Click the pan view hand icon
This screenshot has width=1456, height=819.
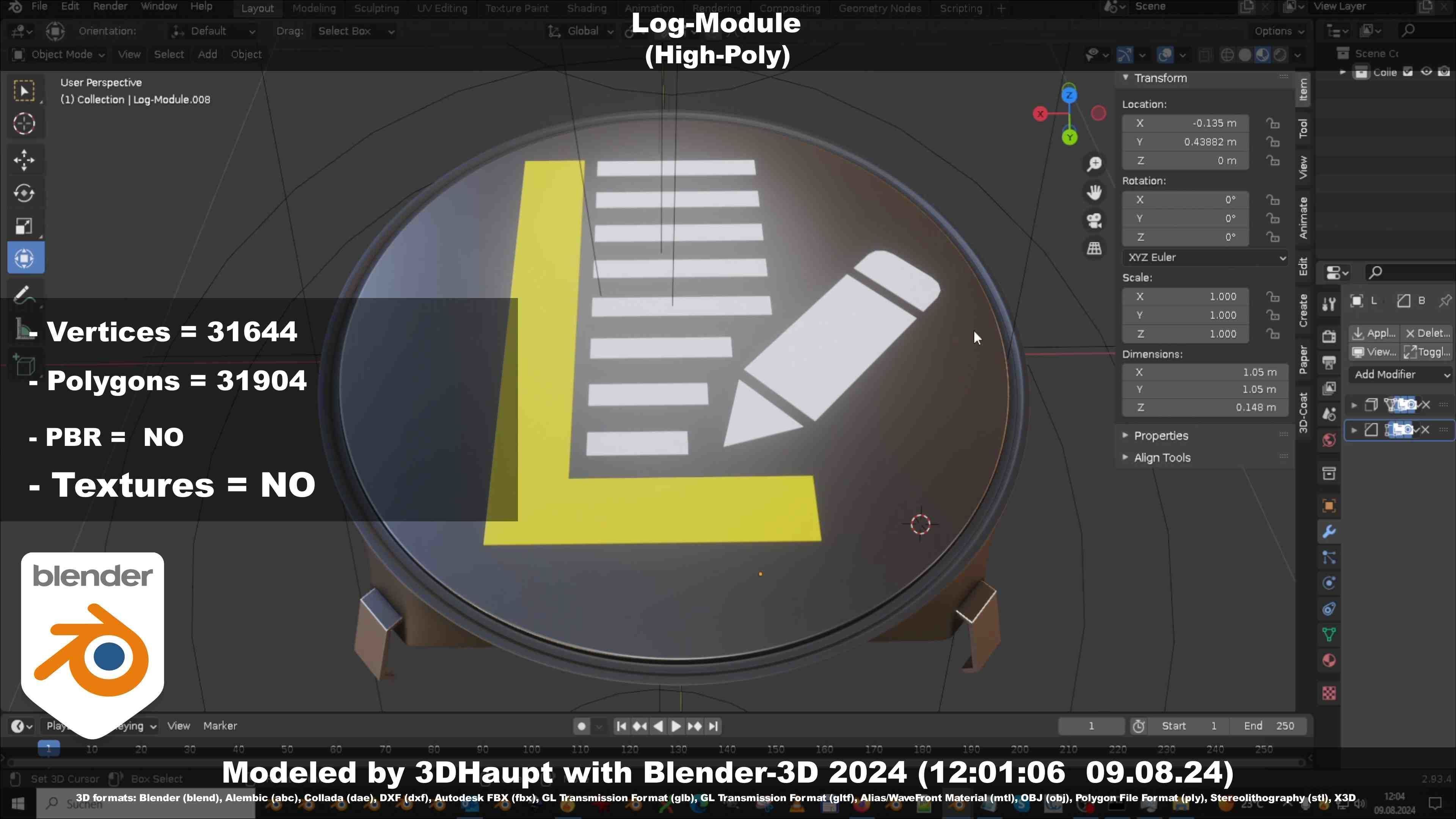click(1094, 192)
